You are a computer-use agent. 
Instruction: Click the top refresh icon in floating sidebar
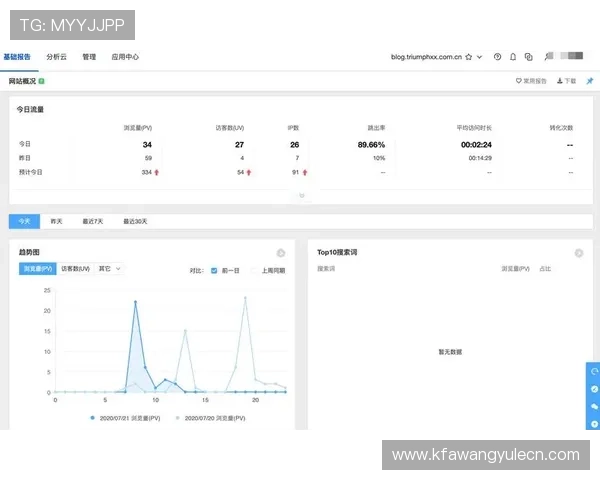(x=594, y=371)
